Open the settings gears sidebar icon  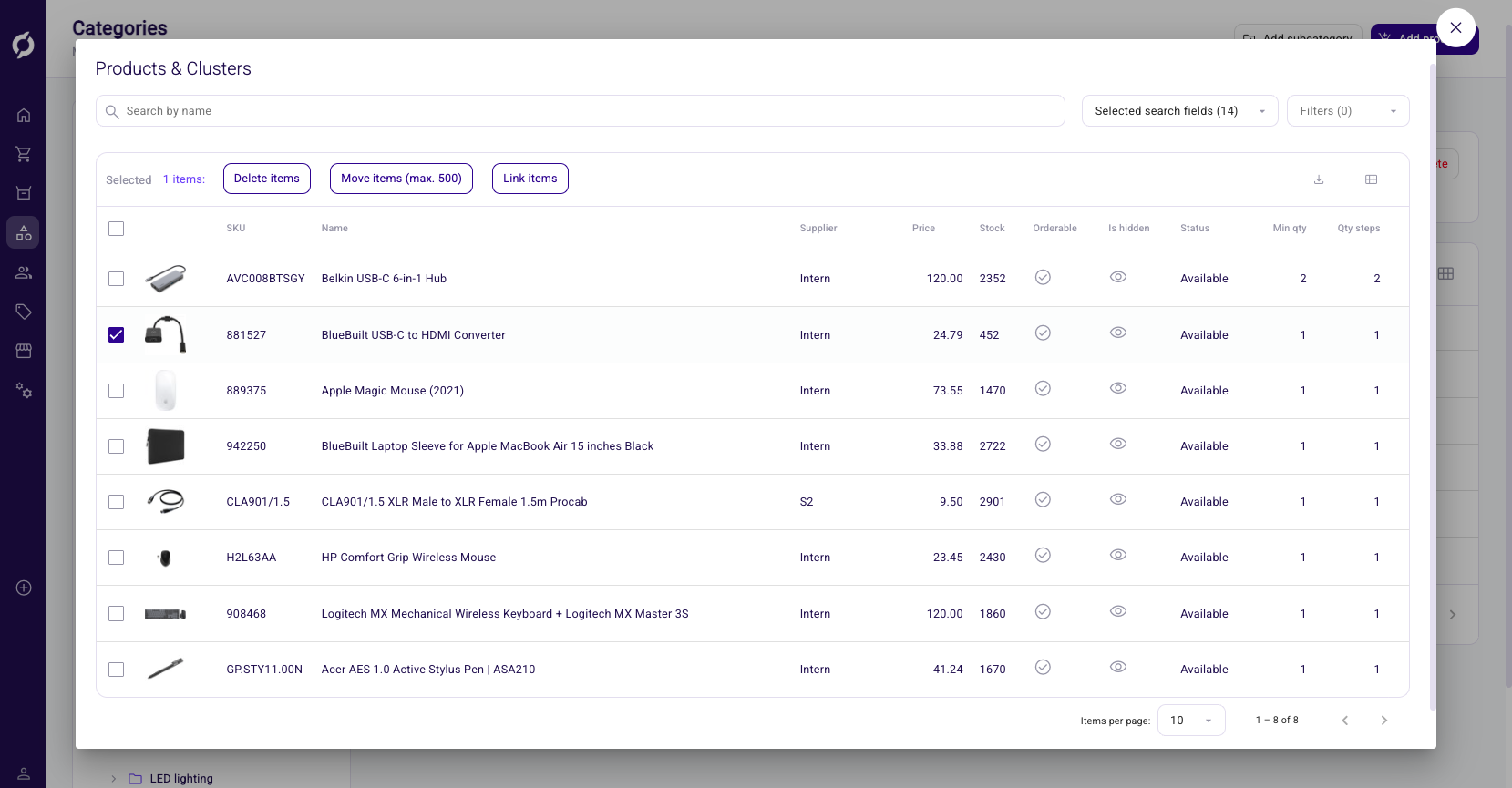[24, 391]
